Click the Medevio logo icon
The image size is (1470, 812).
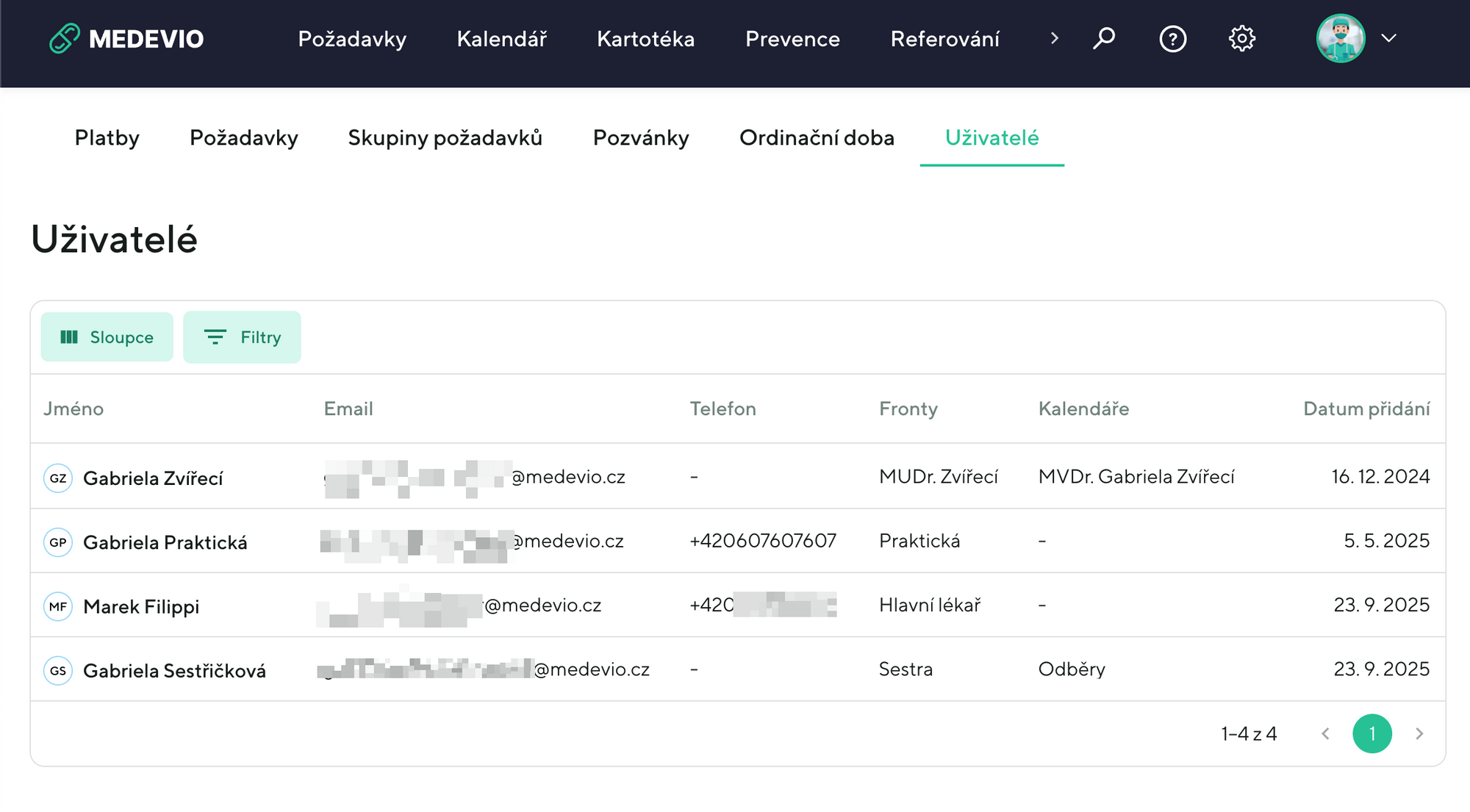click(x=65, y=39)
